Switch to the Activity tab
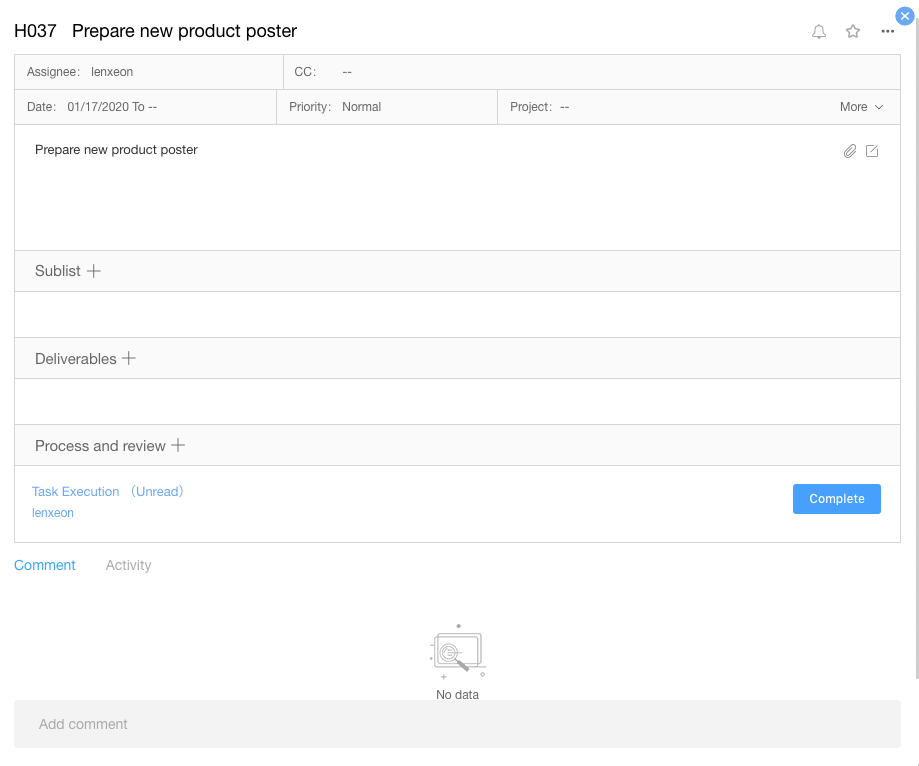 coord(128,565)
